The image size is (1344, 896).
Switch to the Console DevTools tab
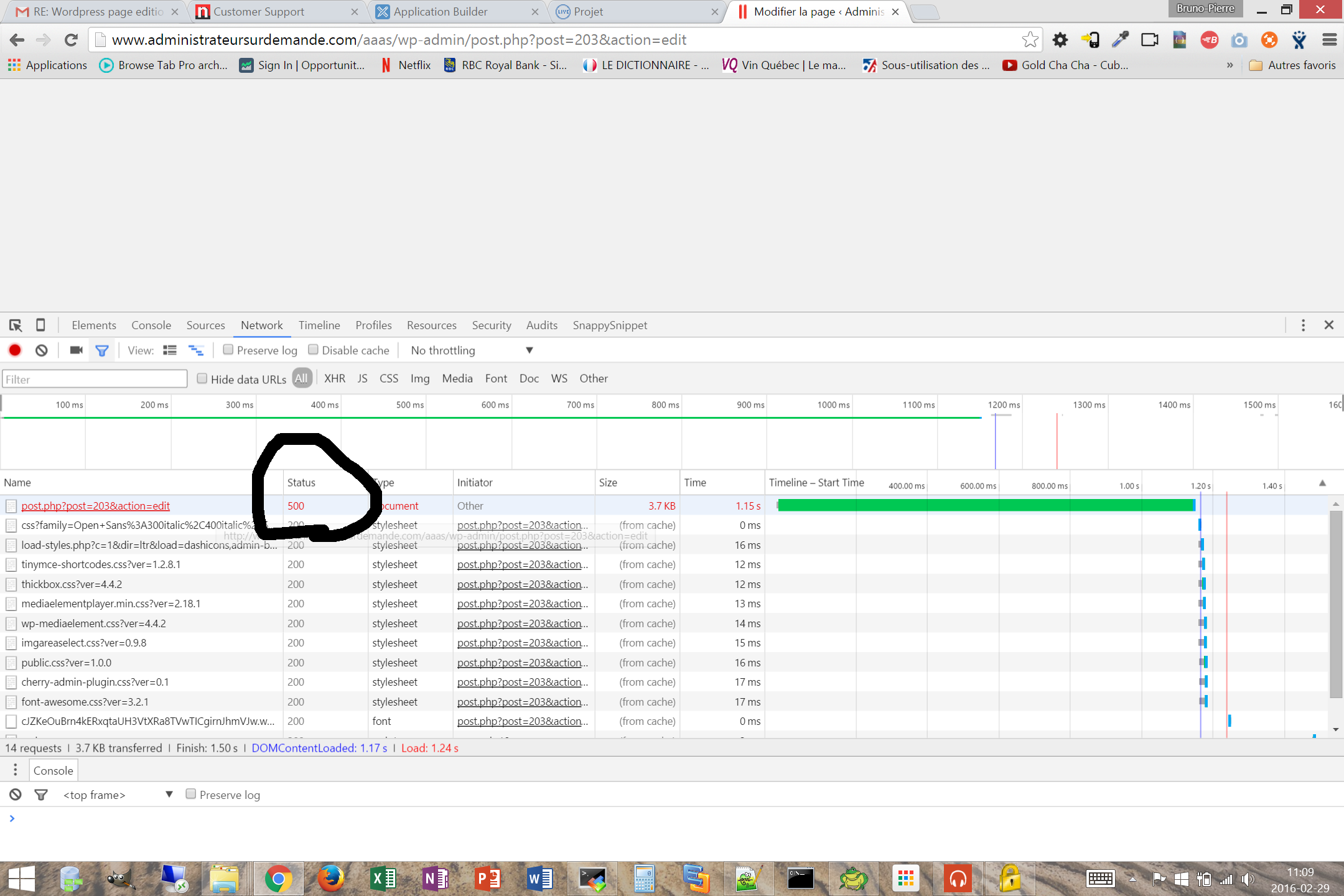[x=151, y=325]
